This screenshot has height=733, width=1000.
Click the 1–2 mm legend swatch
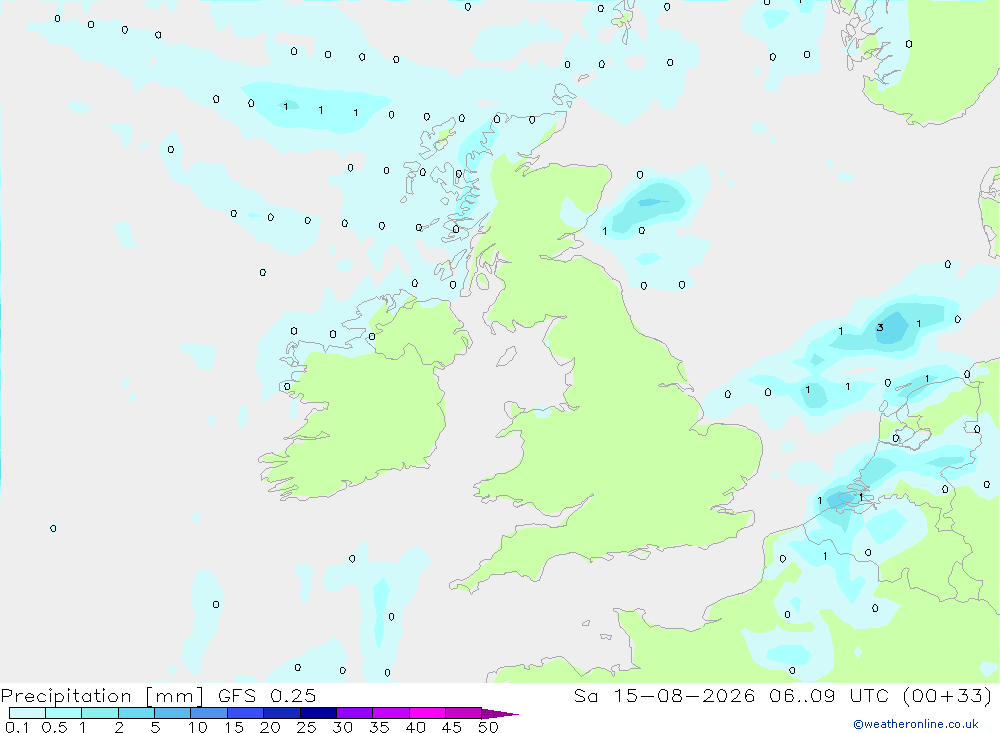tap(100, 713)
